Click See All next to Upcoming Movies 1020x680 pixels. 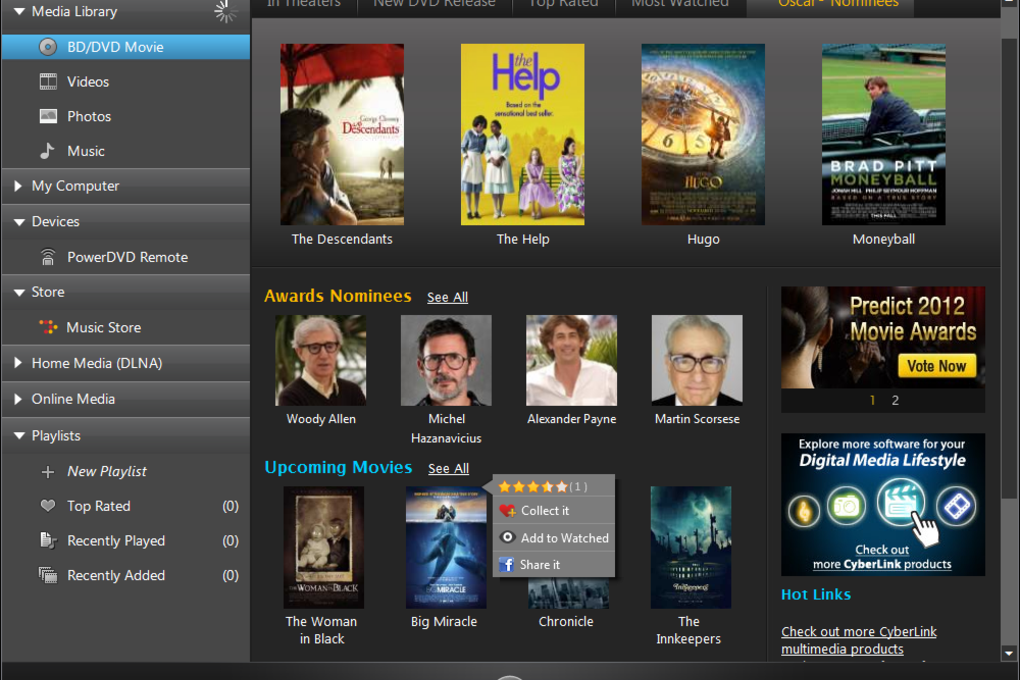pyautogui.click(x=448, y=468)
